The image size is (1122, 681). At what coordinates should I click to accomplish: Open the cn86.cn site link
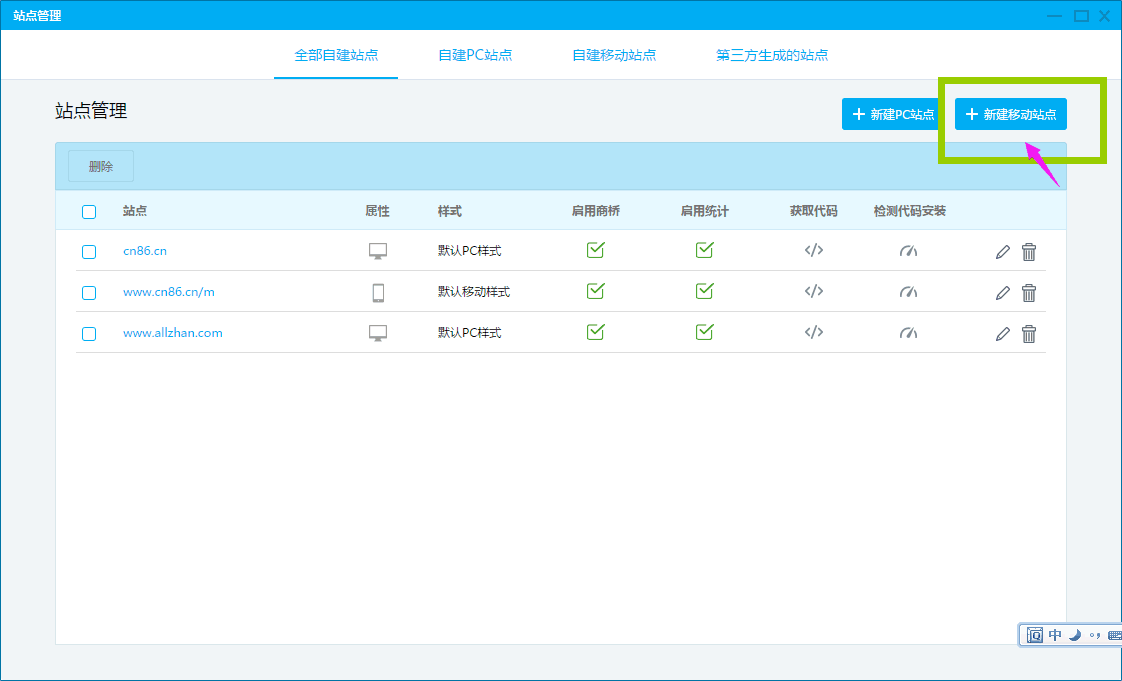[x=145, y=251]
